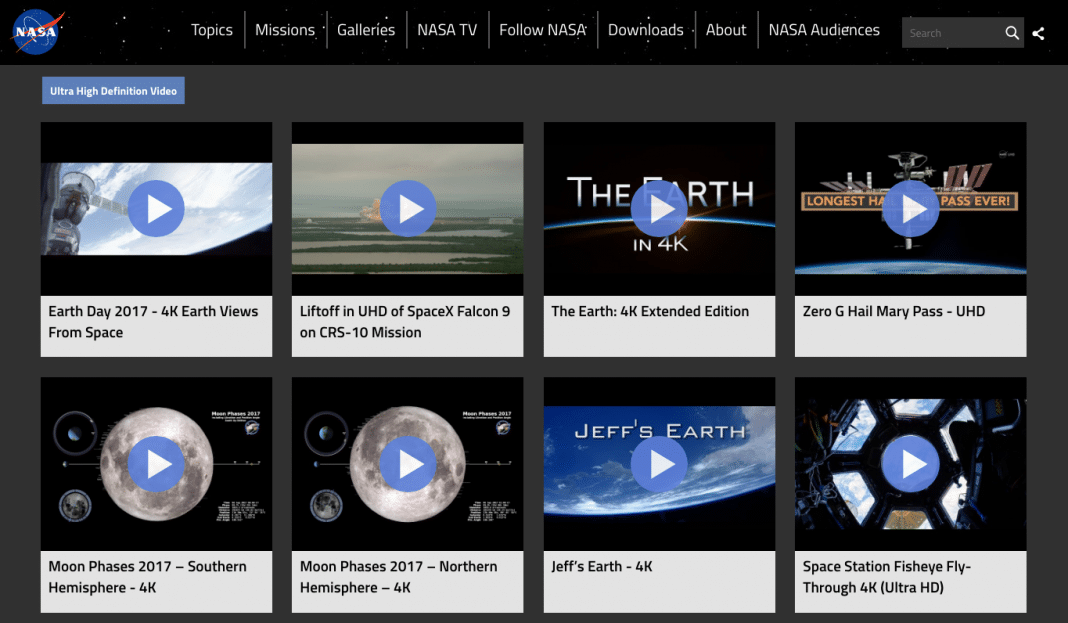
Task: Click the Ultra High Definition Video button
Action: (113, 91)
